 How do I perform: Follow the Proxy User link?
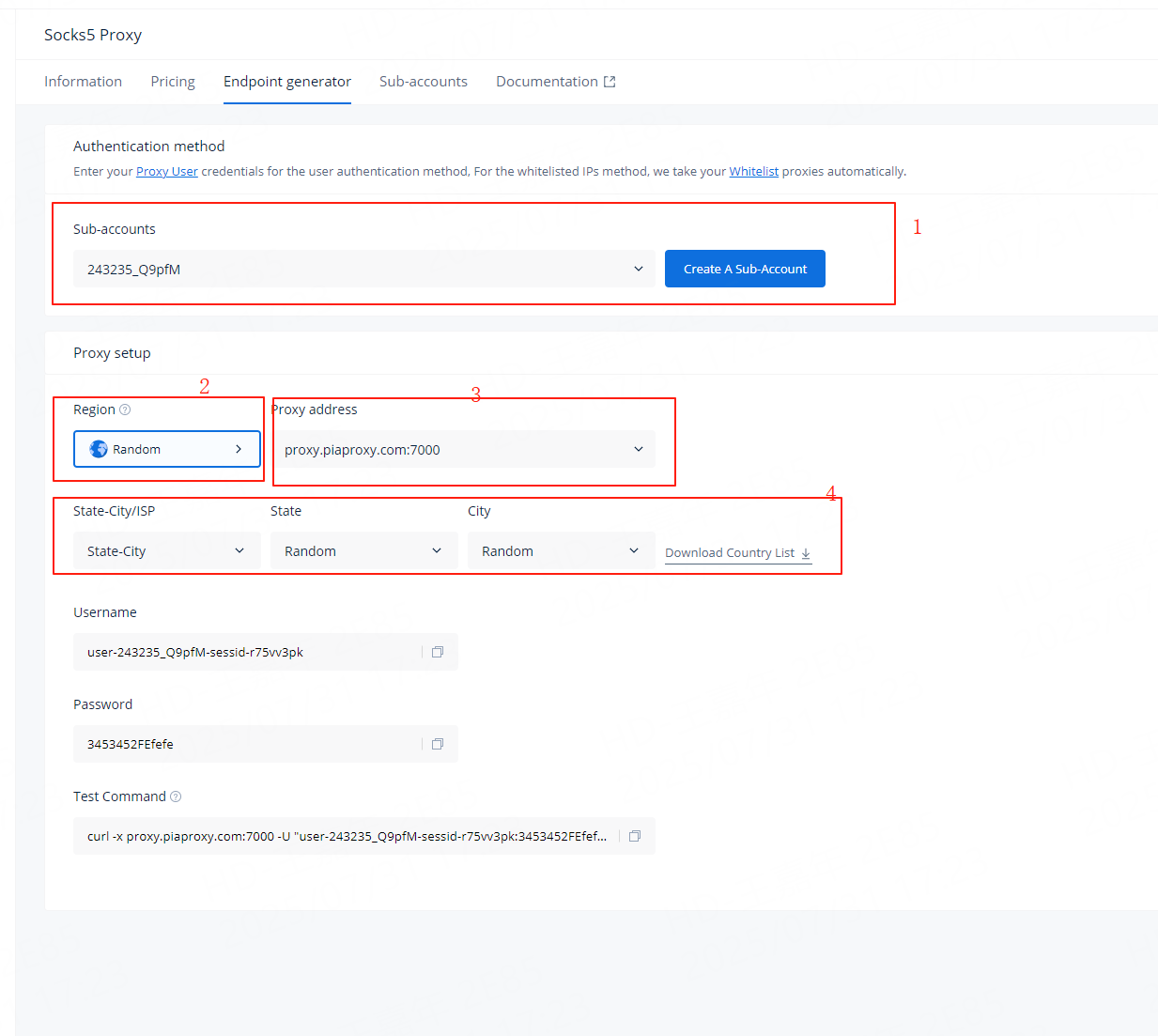(x=167, y=171)
